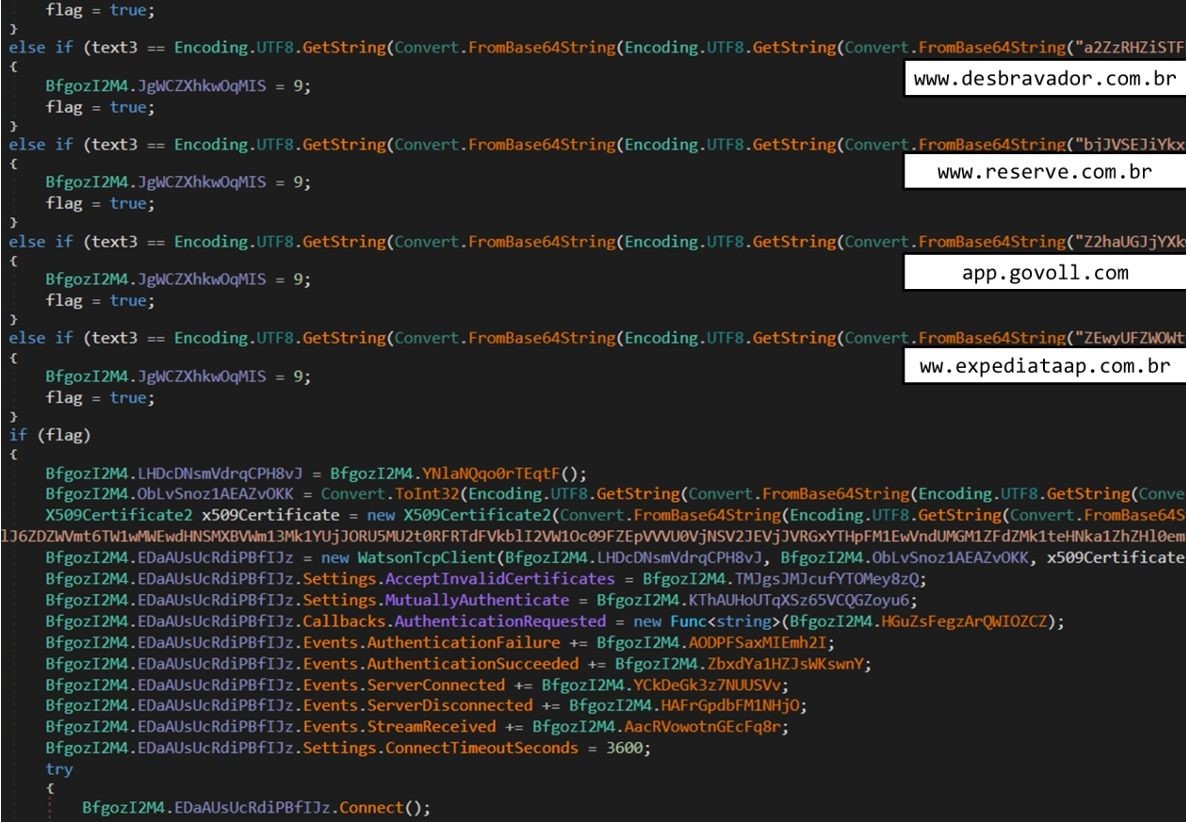
Task: Click the ServerConnected event name
Action: coord(436,685)
